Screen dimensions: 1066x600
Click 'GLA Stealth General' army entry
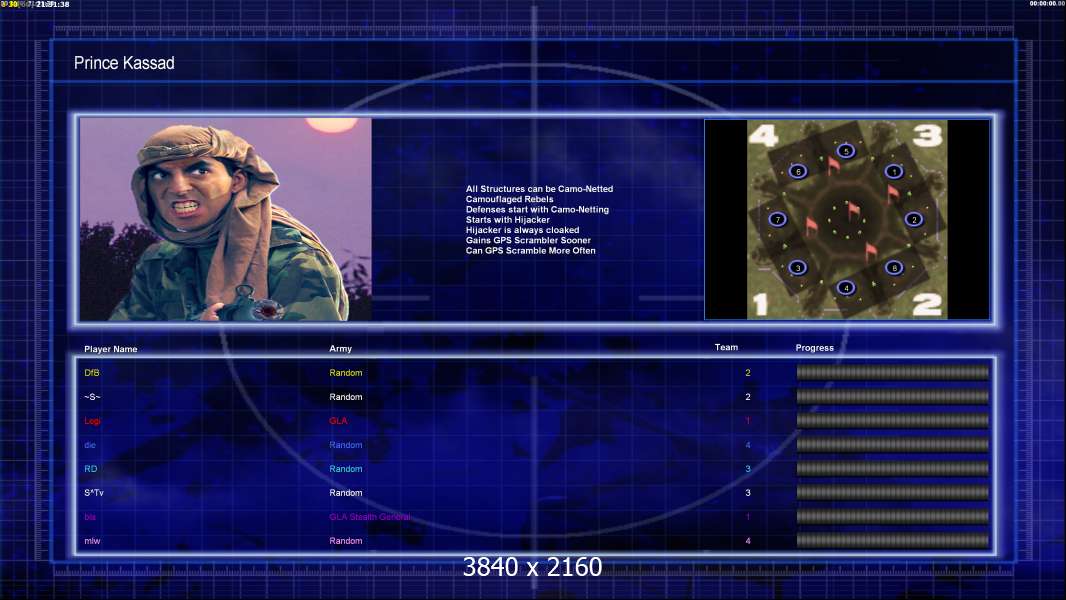coord(370,517)
